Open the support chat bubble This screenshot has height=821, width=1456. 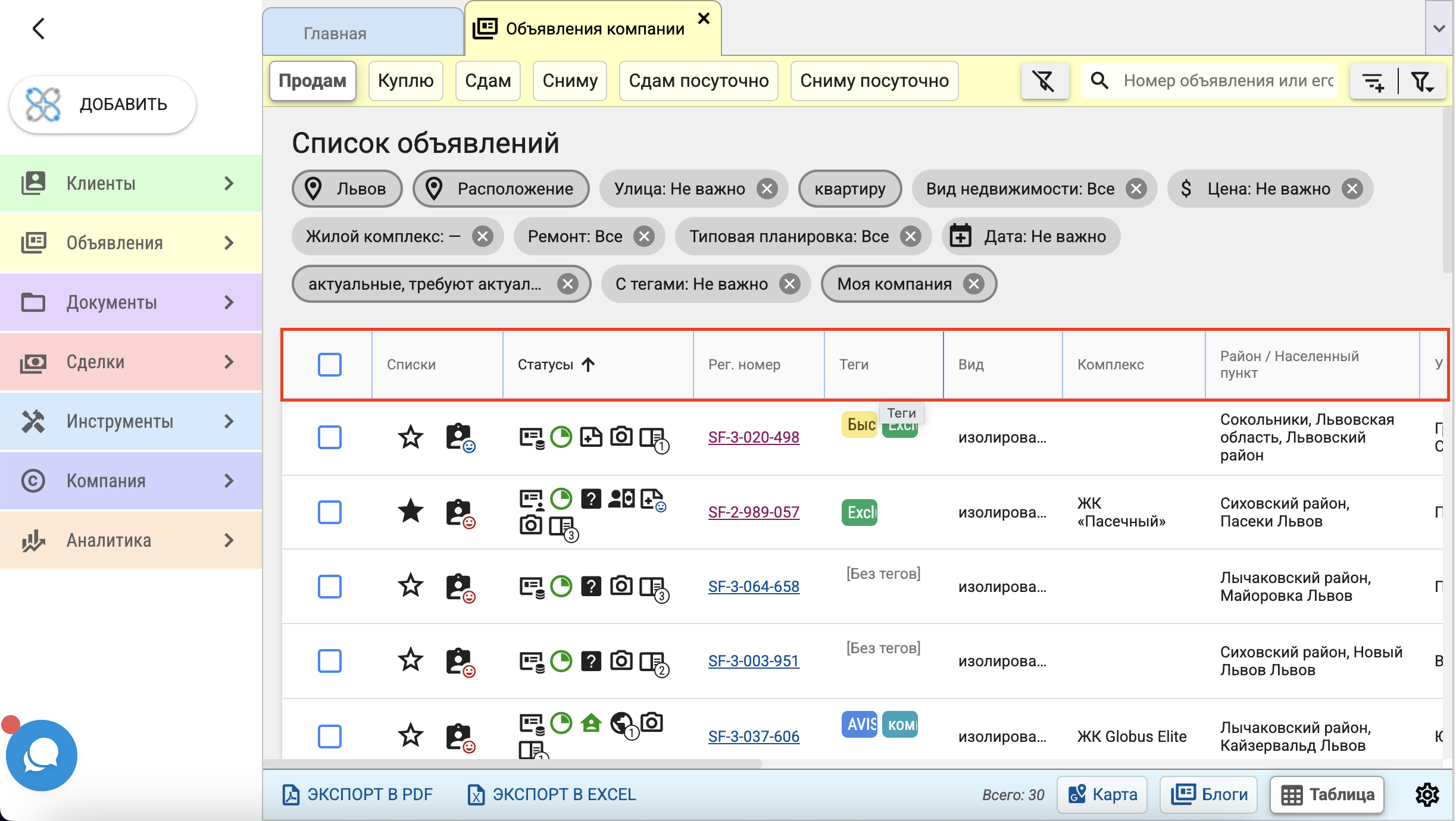(41, 755)
